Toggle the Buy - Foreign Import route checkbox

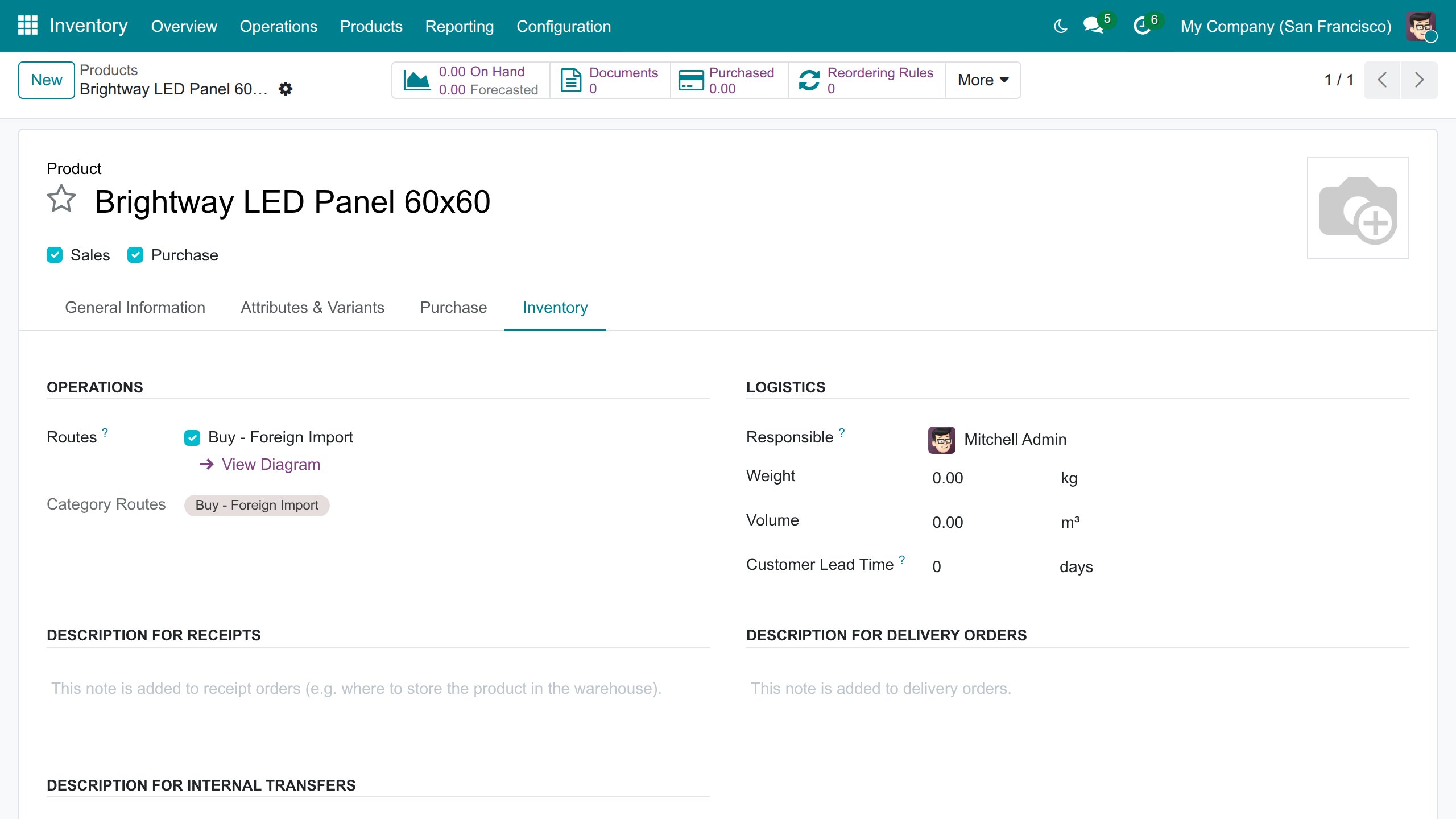pos(192,437)
